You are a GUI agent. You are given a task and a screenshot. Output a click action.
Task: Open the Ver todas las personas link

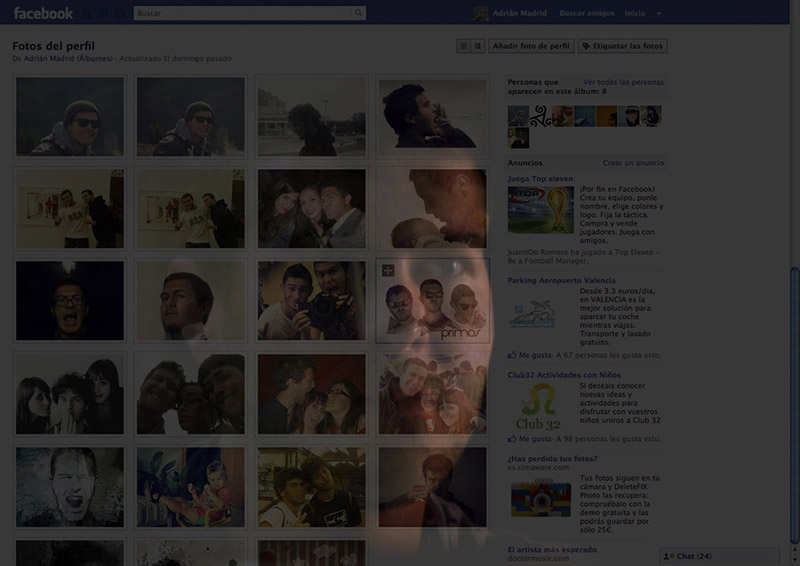pyautogui.click(x=623, y=81)
